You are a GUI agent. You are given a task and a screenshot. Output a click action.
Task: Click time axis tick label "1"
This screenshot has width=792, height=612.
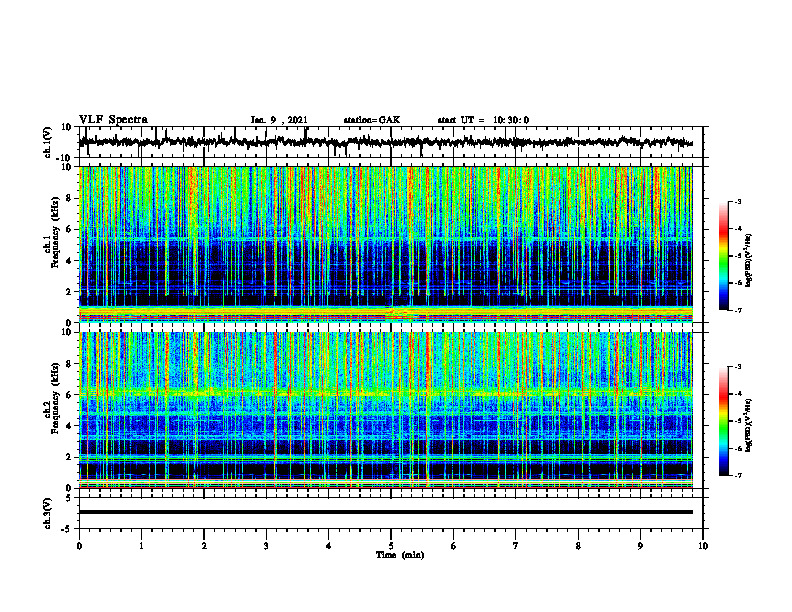141,546
